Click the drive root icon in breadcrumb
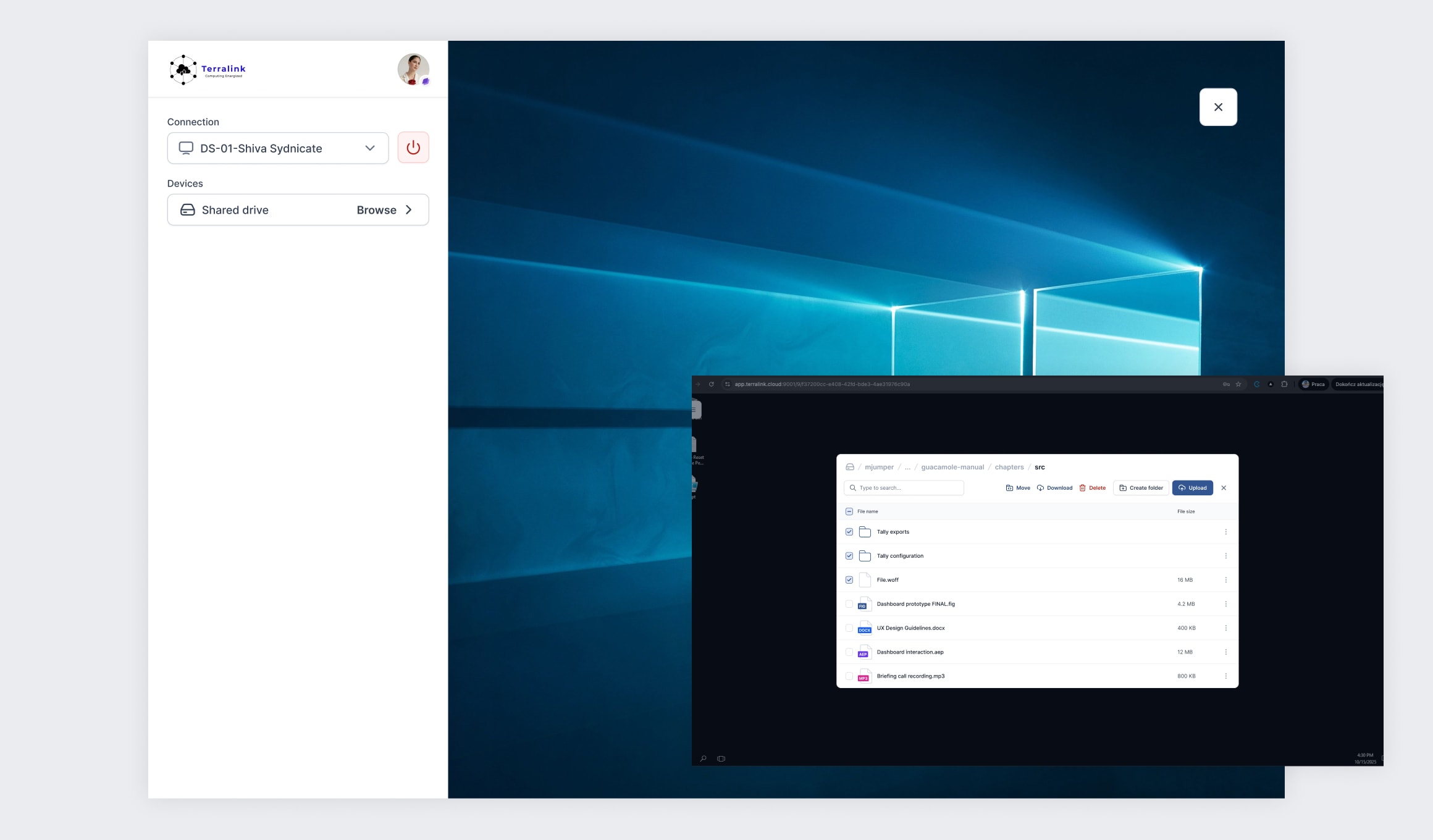This screenshot has height=840, width=1433. pyautogui.click(x=850, y=467)
